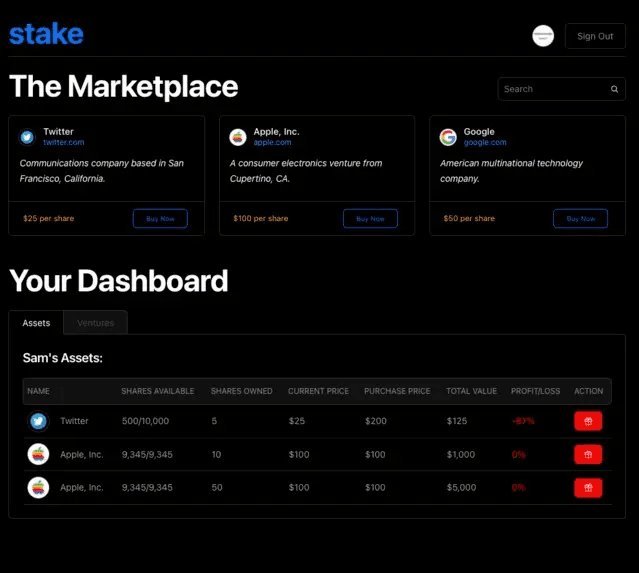Click the Twitter logo in marketplace card
Screen dimensions: 639x573
27,137
